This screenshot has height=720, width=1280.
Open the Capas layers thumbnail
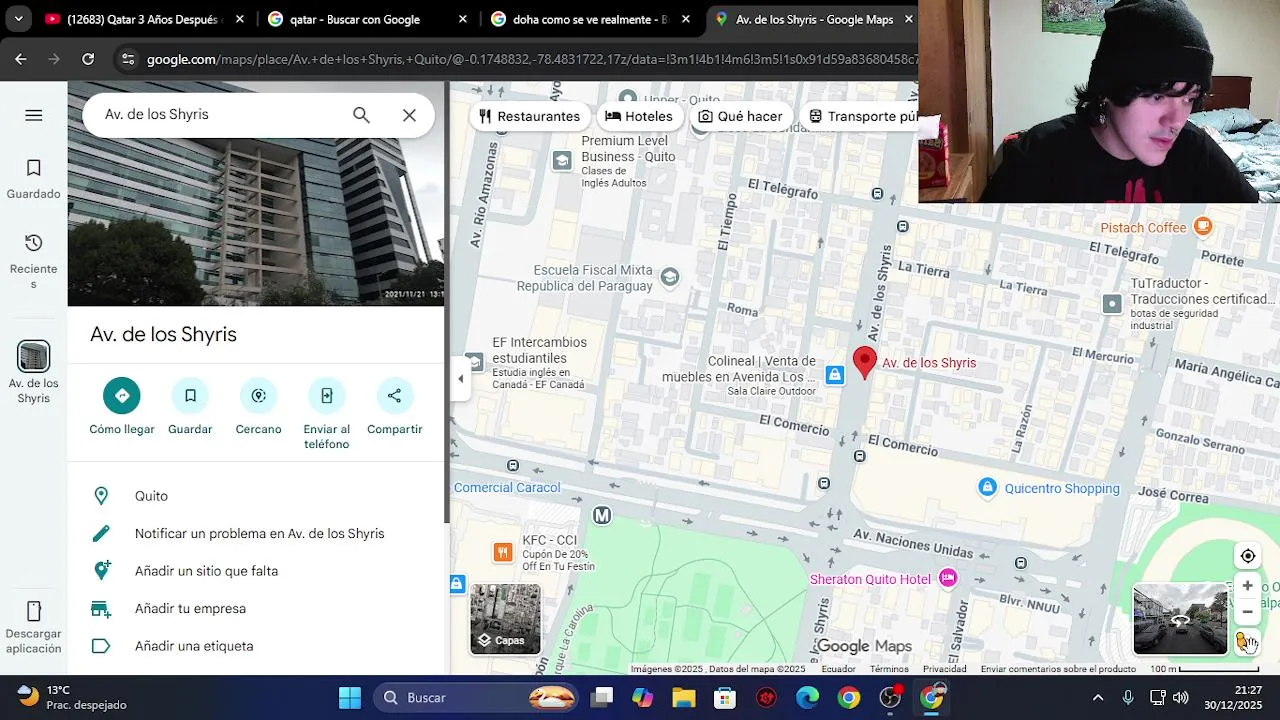click(505, 619)
